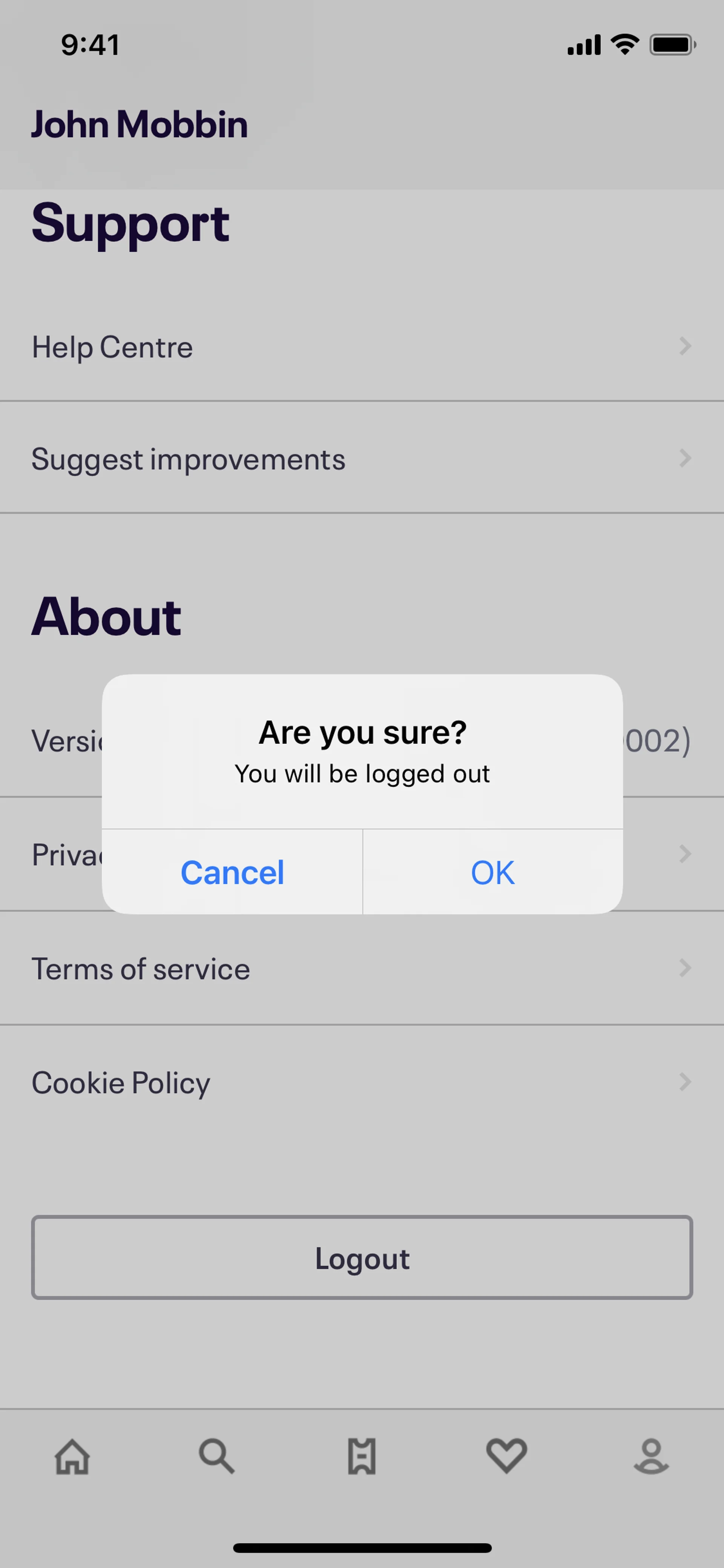Expand Suggest improvements chevron
Viewport: 724px width, 1568px height.
685,458
